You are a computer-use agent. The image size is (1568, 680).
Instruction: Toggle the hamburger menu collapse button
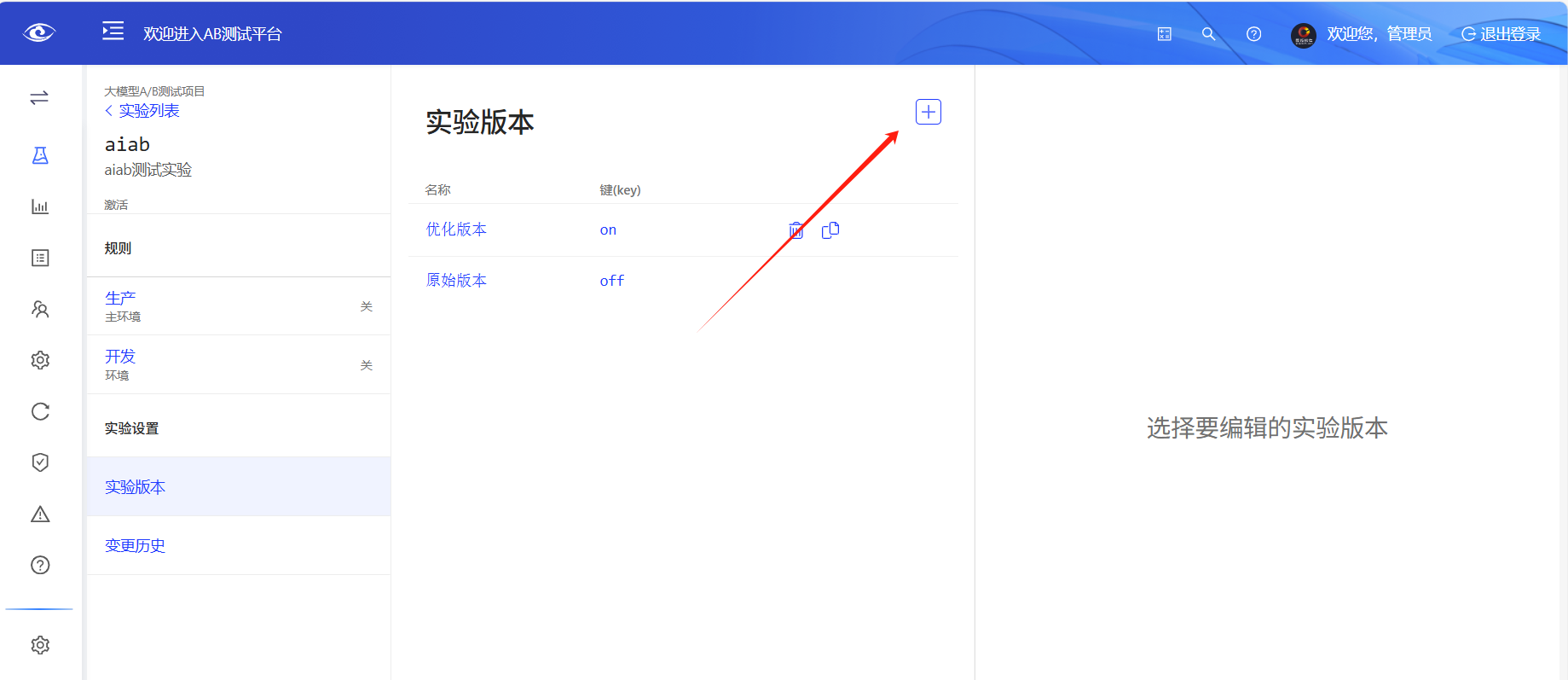pyautogui.click(x=113, y=32)
